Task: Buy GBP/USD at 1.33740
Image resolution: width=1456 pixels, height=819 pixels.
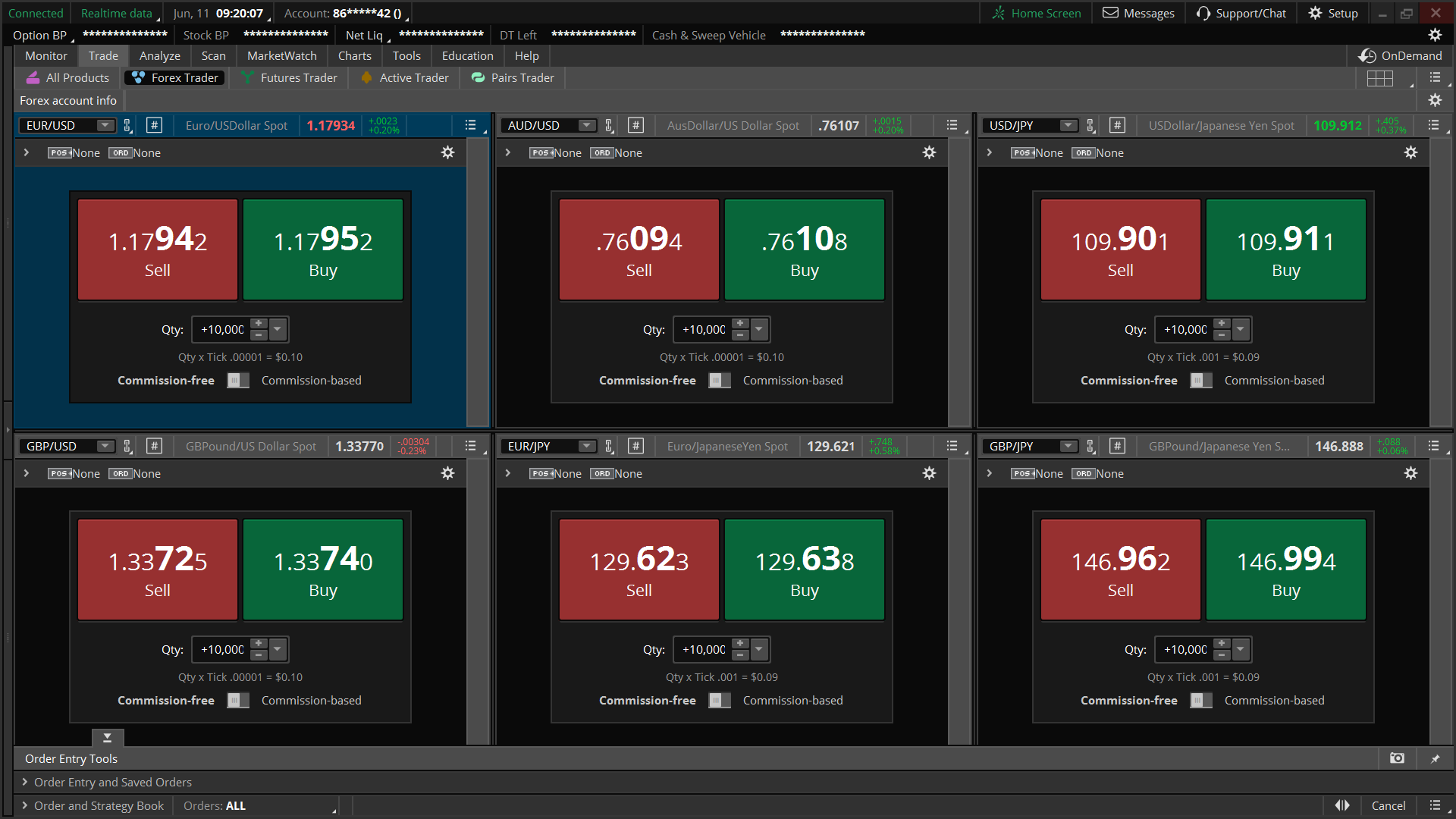Action: coord(323,570)
